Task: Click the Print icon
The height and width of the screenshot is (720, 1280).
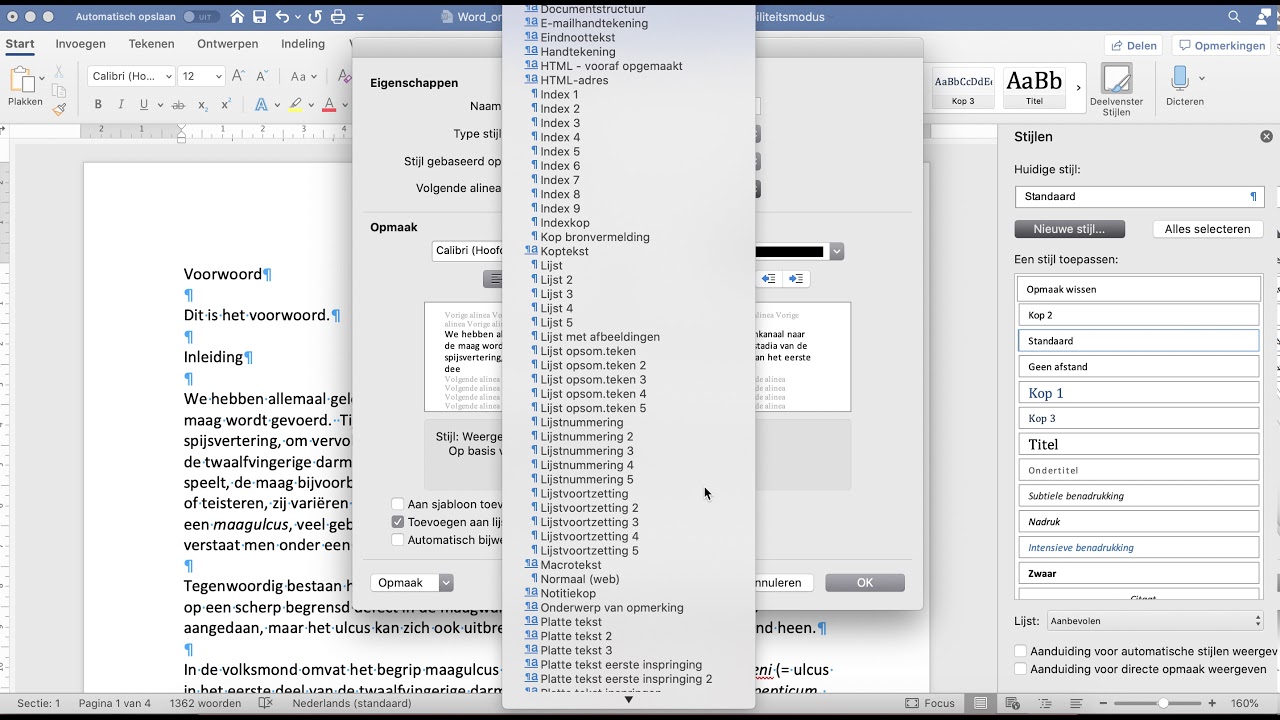Action: click(x=338, y=17)
